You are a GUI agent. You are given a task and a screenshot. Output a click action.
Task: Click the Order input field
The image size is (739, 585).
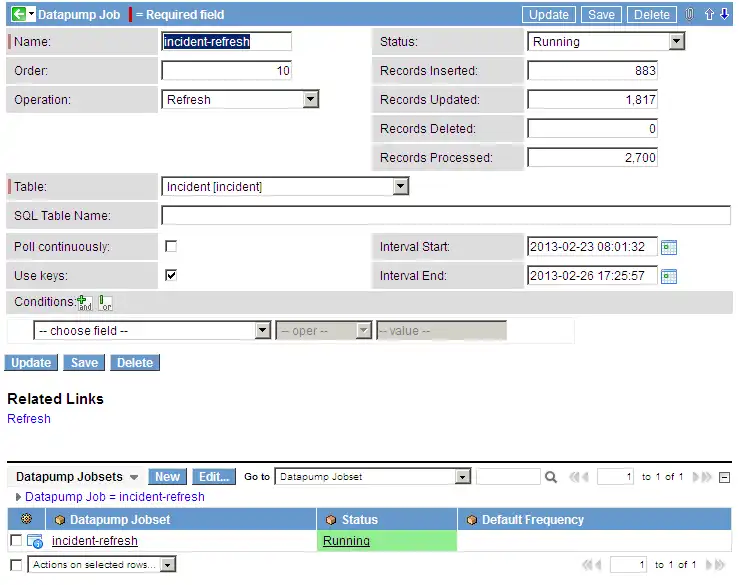click(227, 71)
